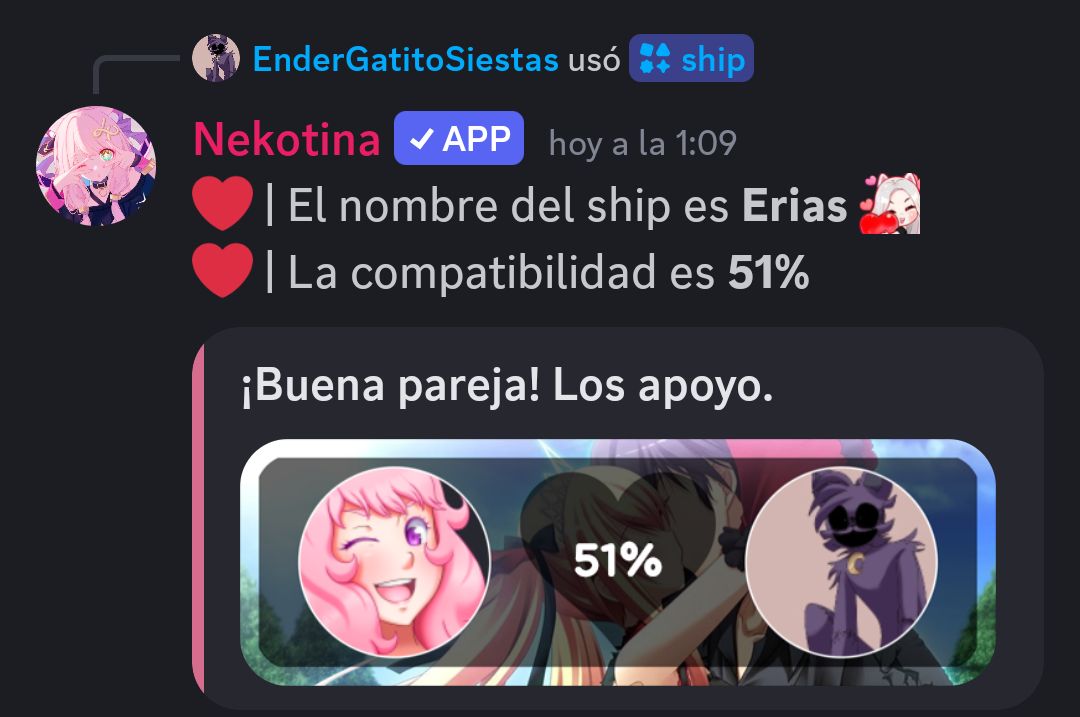Click the Nekotina bot username
The image size is (1080, 717).
point(287,139)
